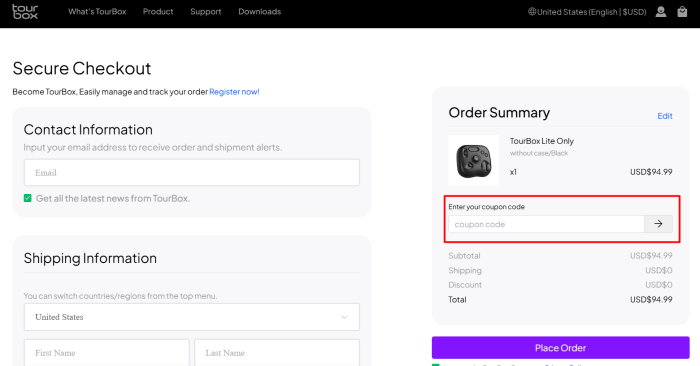The image size is (700, 366).
Task: Edit the Order Summary
Action: click(665, 116)
